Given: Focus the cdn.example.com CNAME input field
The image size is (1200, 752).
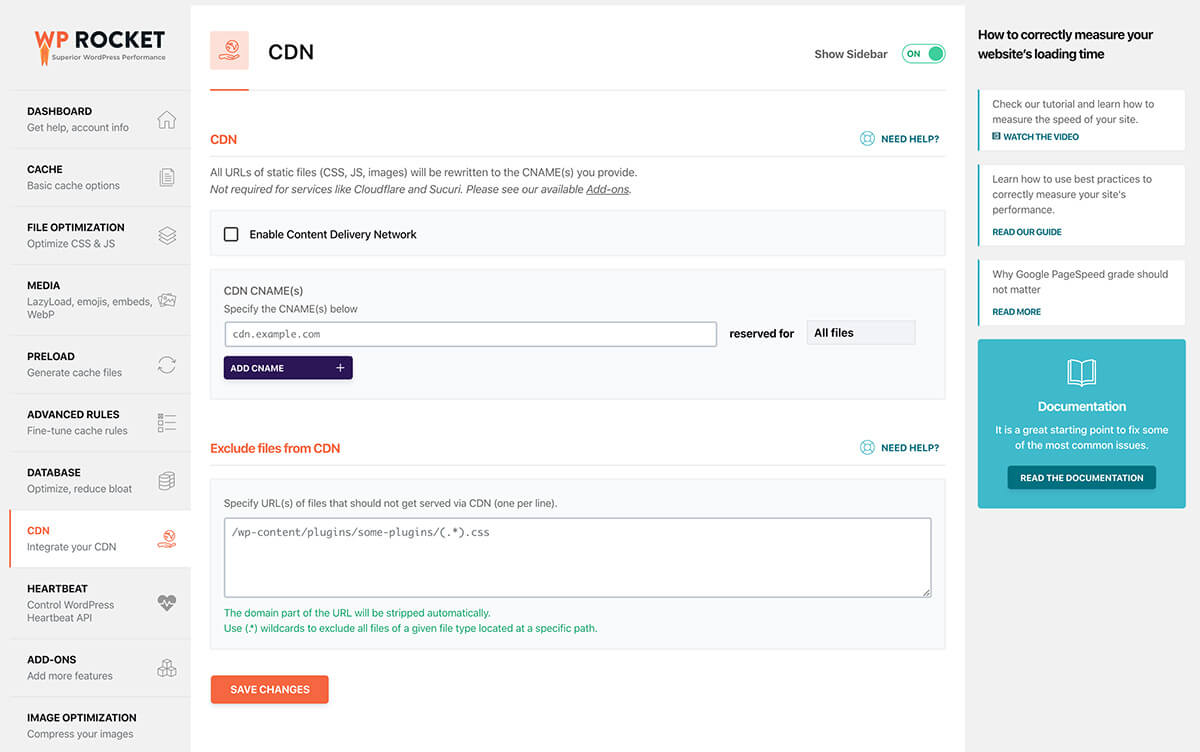Looking at the screenshot, I should click(x=470, y=334).
